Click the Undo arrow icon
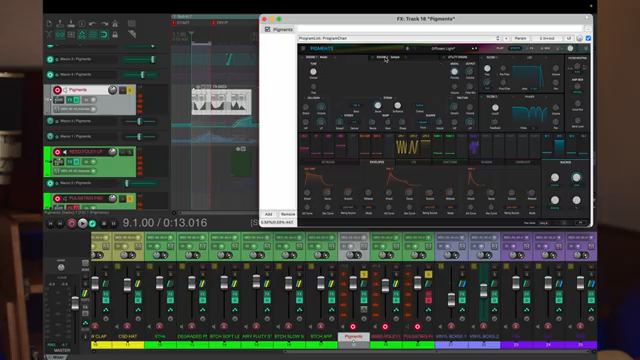Image resolution: width=640 pixels, height=360 pixels. pos(93,24)
